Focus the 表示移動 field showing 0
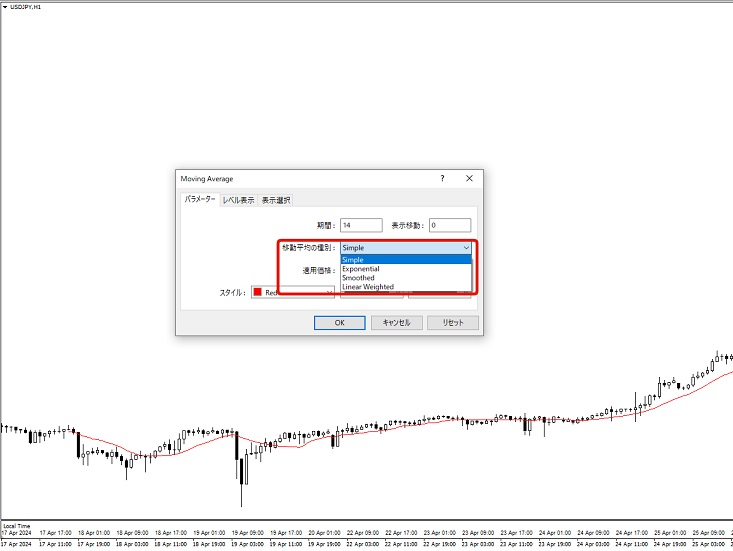The image size is (733, 551). (x=449, y=225)
